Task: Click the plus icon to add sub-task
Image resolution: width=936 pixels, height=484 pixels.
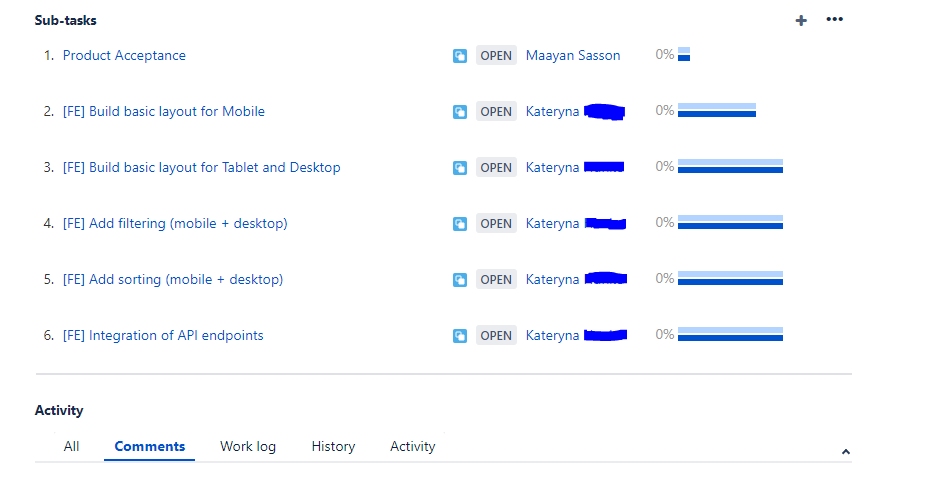Action: pyautogui.click(x=801, y=21)
